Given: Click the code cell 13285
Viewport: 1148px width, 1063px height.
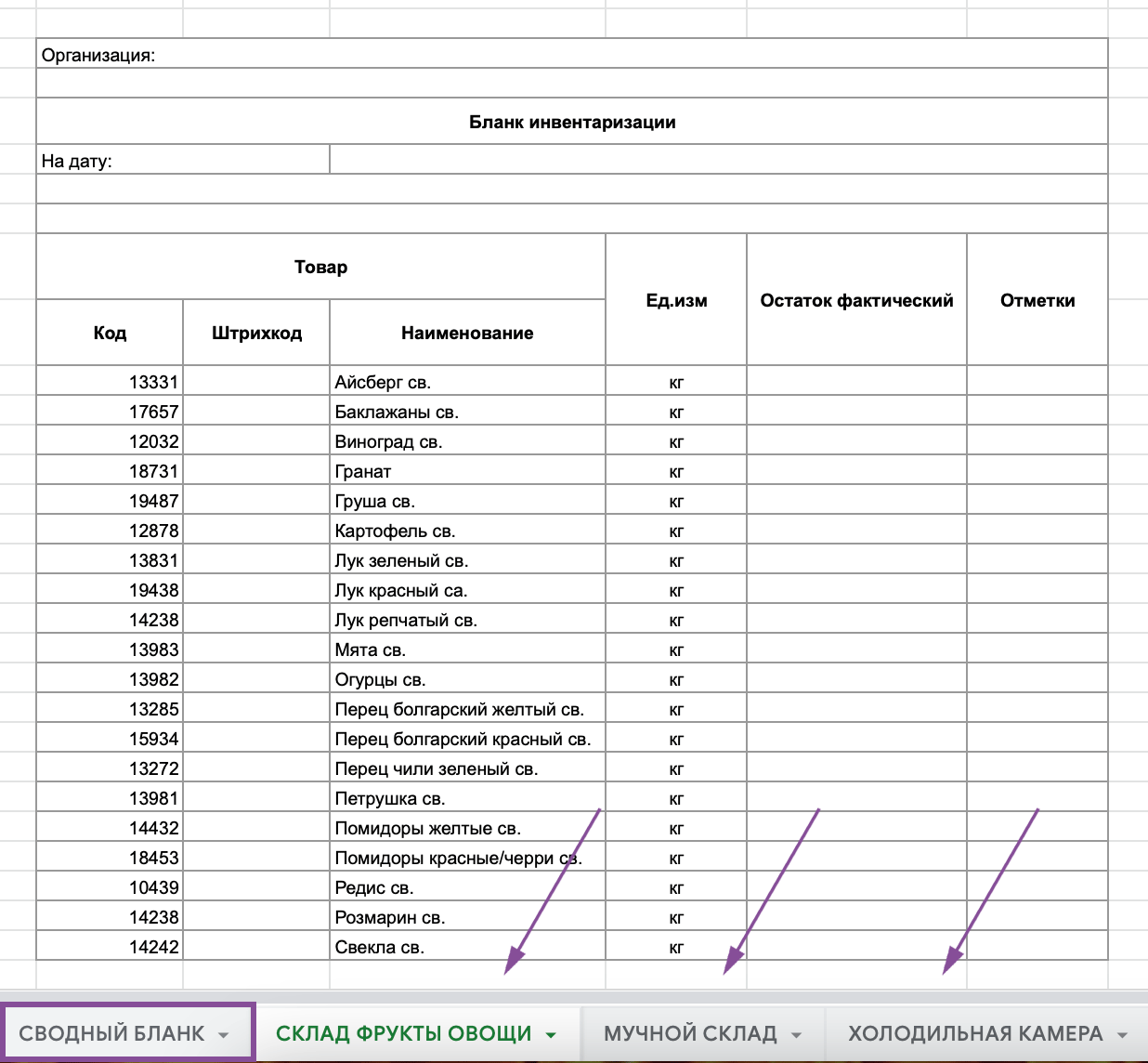Looking at the screenshot, I should [110, 709].
